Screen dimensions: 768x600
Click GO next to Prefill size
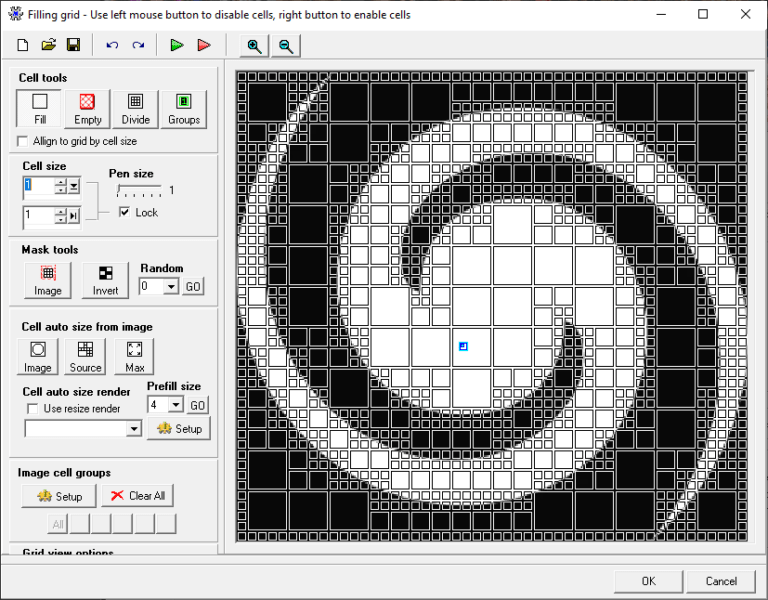[x=197, y=405]
